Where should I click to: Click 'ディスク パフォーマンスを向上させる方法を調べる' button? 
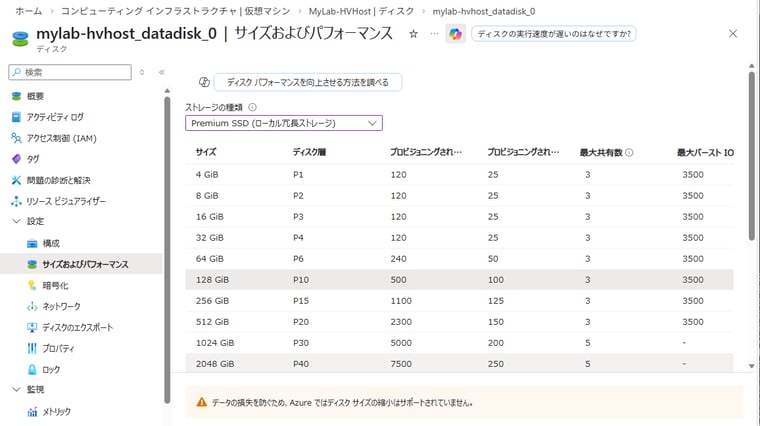pyautogui.click(x=308, y=82)
